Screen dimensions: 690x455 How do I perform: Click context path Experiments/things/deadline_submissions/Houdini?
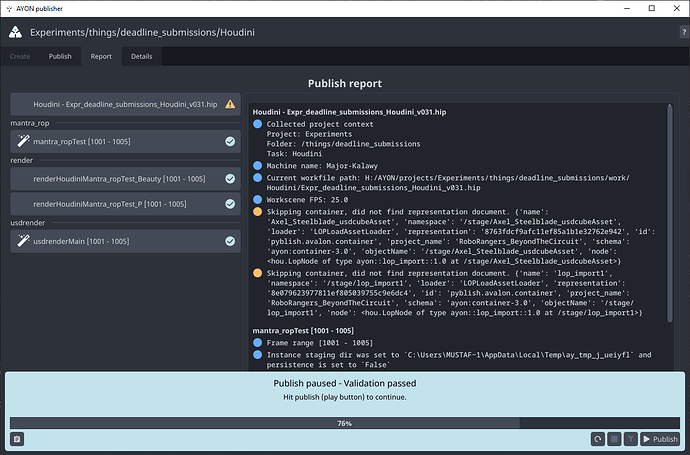tap(142, 33)
